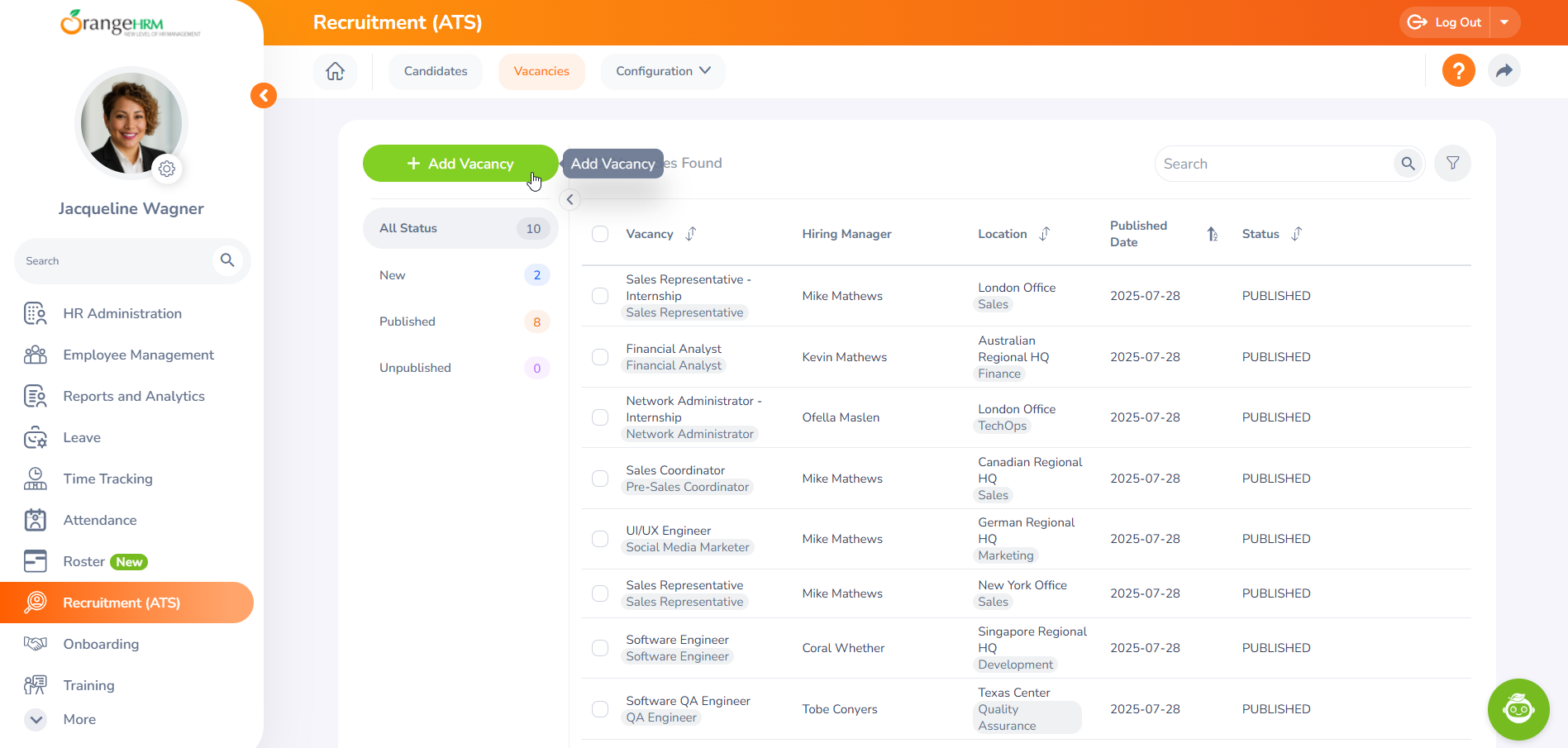Viewport: 1568px width, 748px height.
Task: Click the Add Vacancy button
Action: pos(460,164)
